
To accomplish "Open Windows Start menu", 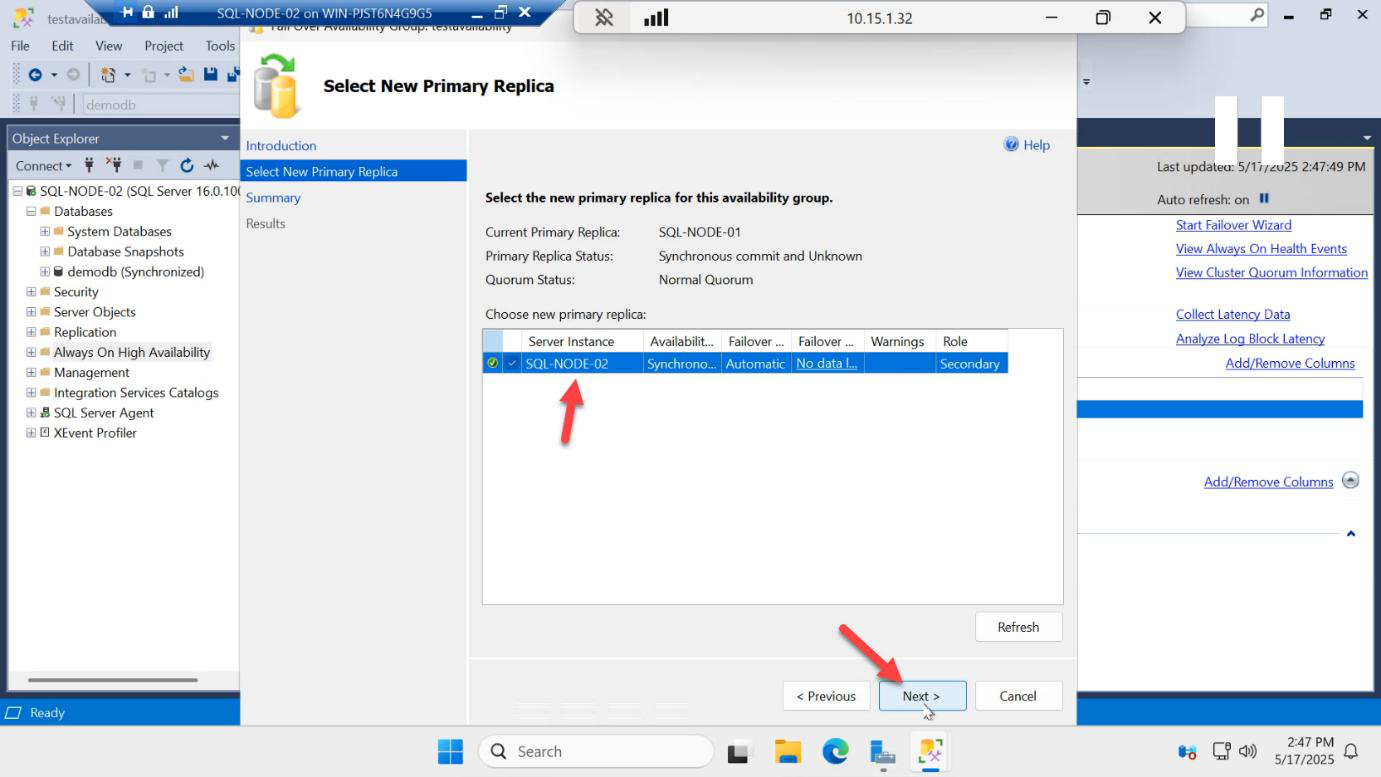I will click(450, 751).
